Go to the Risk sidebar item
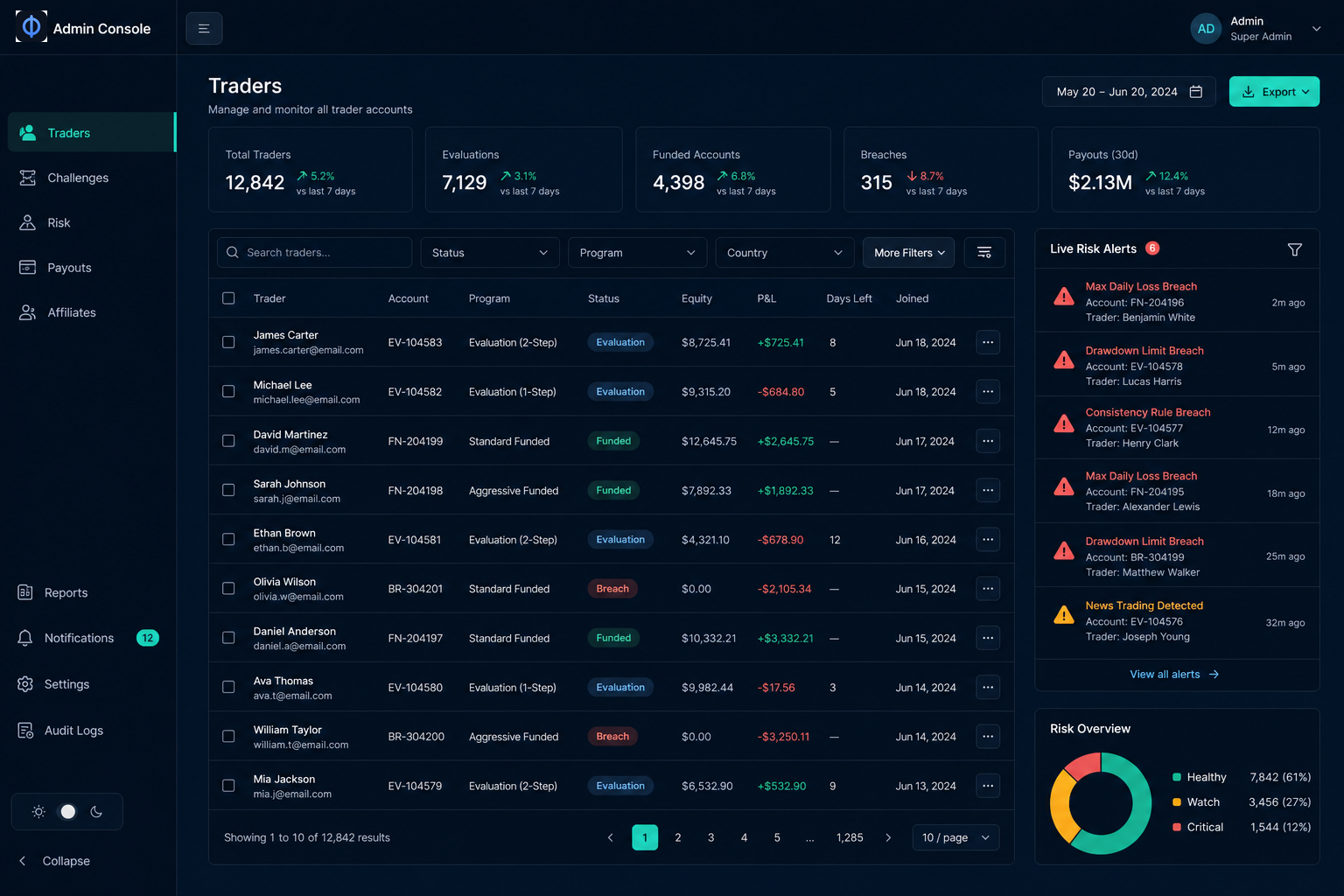Image resolution: width=1344 pixels, height=896 pixels. pos(92,223)
